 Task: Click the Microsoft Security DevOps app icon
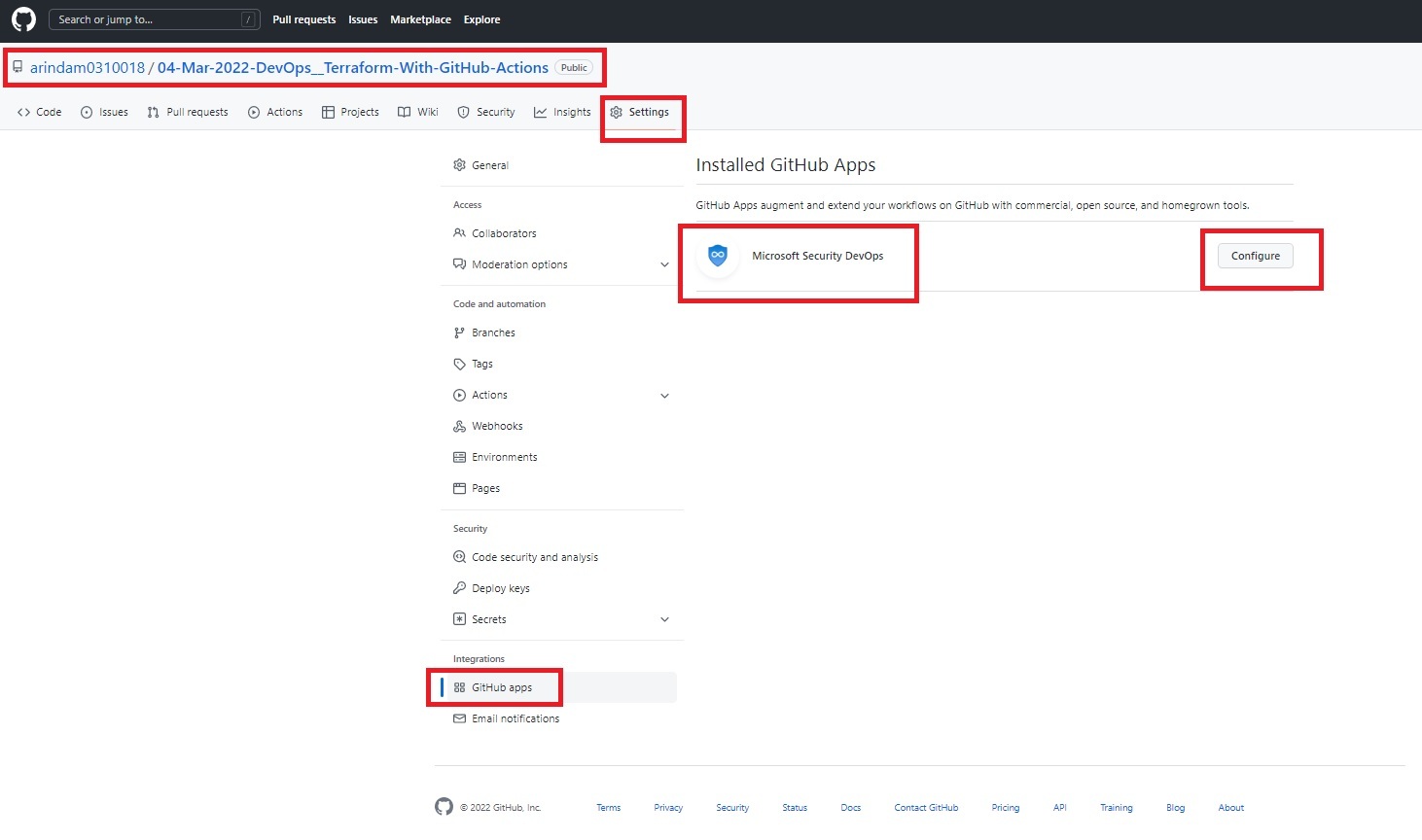point(717,256)
